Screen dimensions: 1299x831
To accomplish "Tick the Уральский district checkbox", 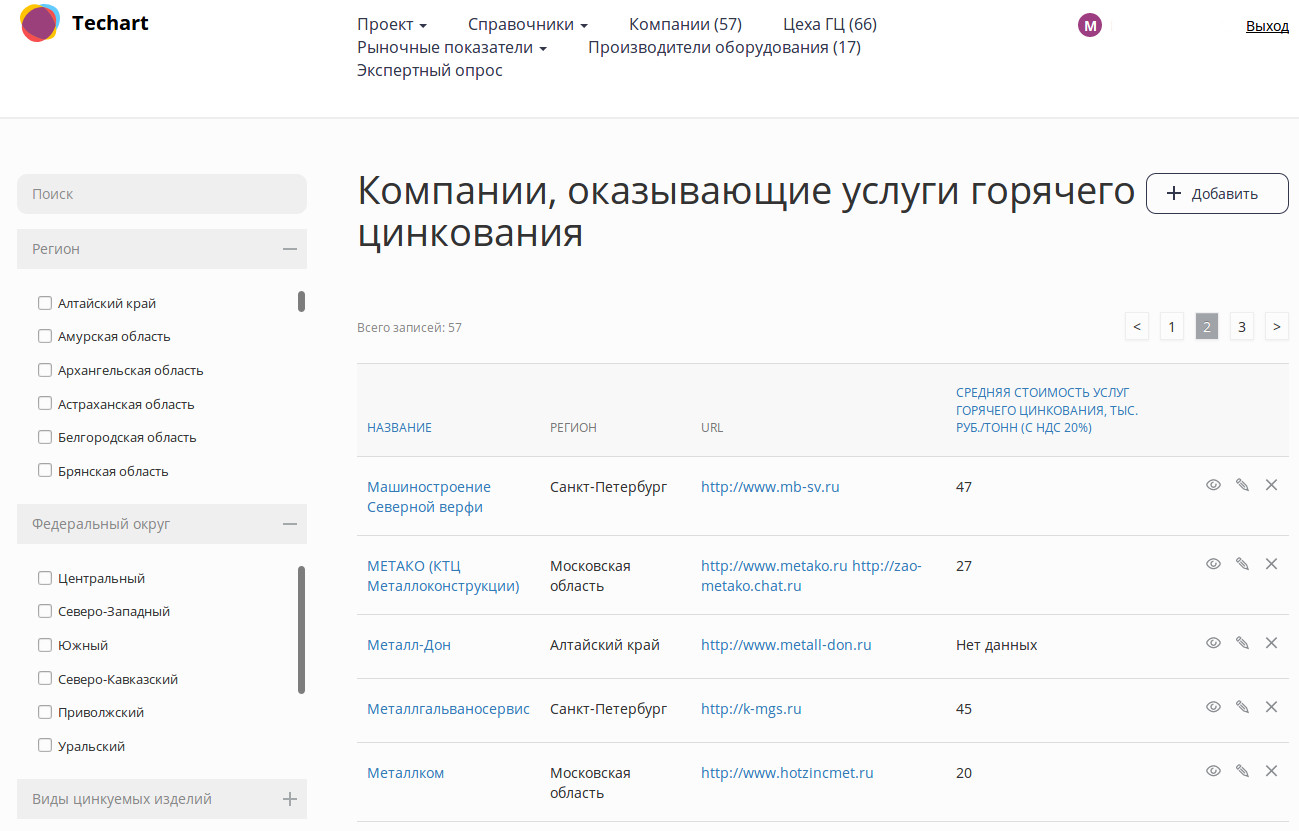I will click(x=44, y=746).
